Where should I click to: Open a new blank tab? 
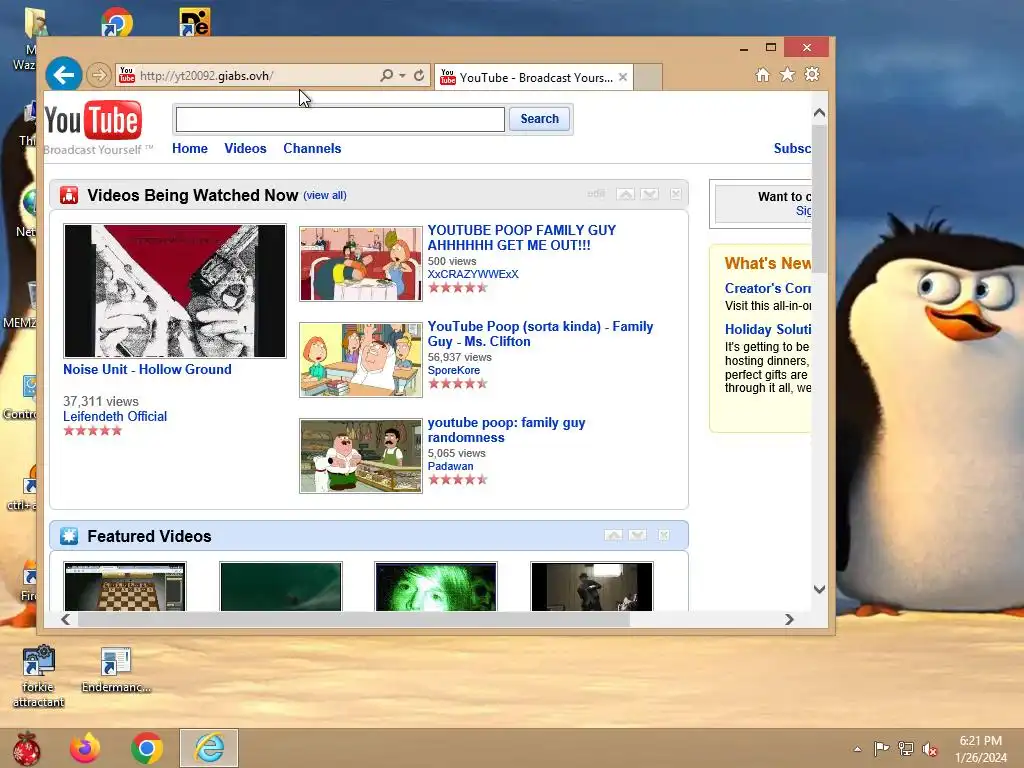coord(648,77)
